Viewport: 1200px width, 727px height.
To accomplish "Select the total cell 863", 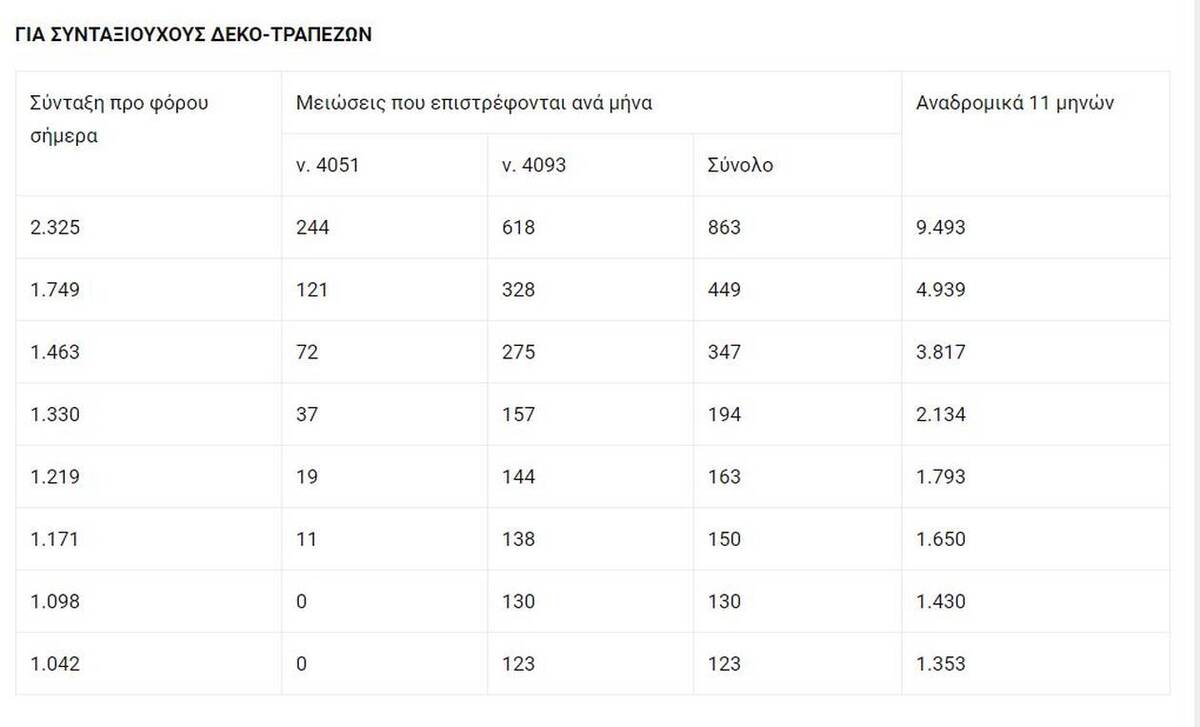I will point(725,227).
